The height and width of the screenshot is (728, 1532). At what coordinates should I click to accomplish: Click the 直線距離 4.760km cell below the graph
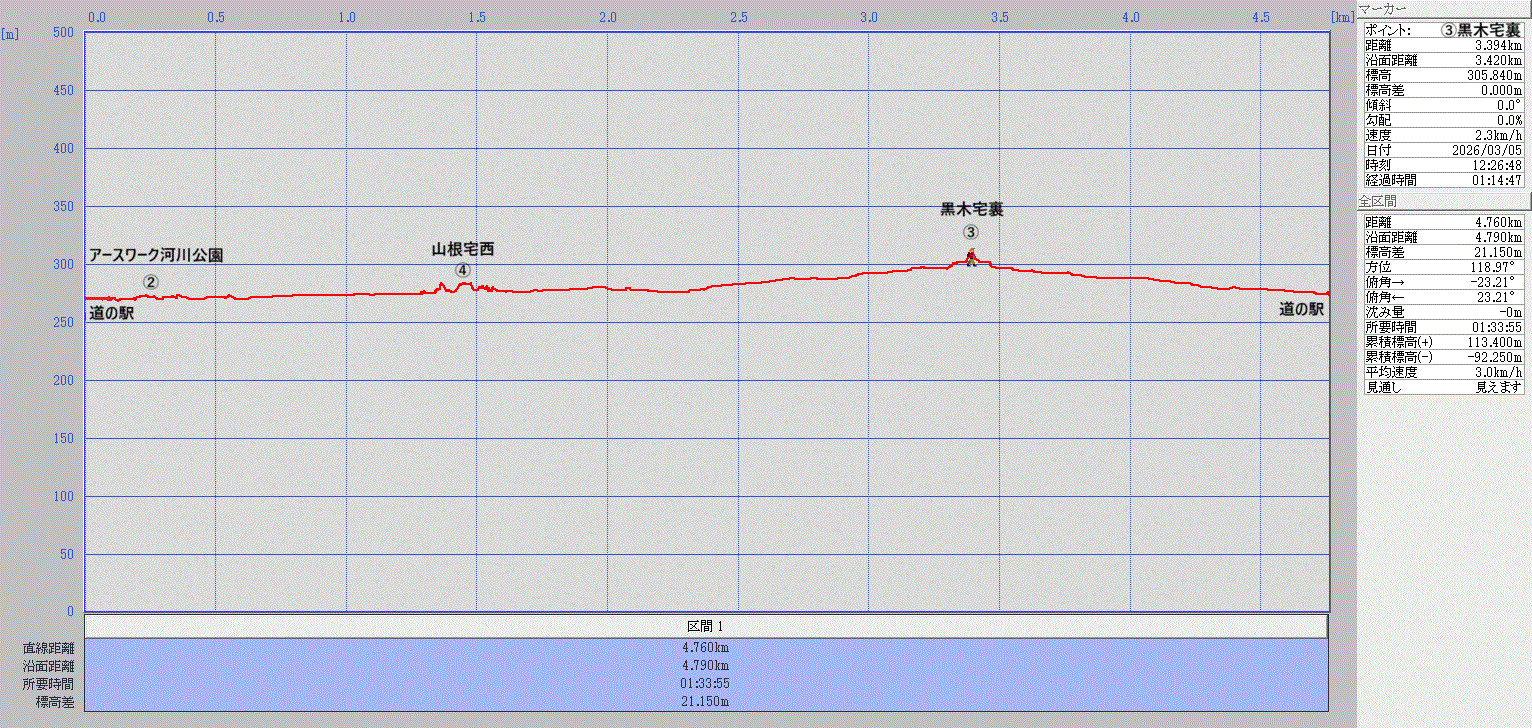coord(706,648)
